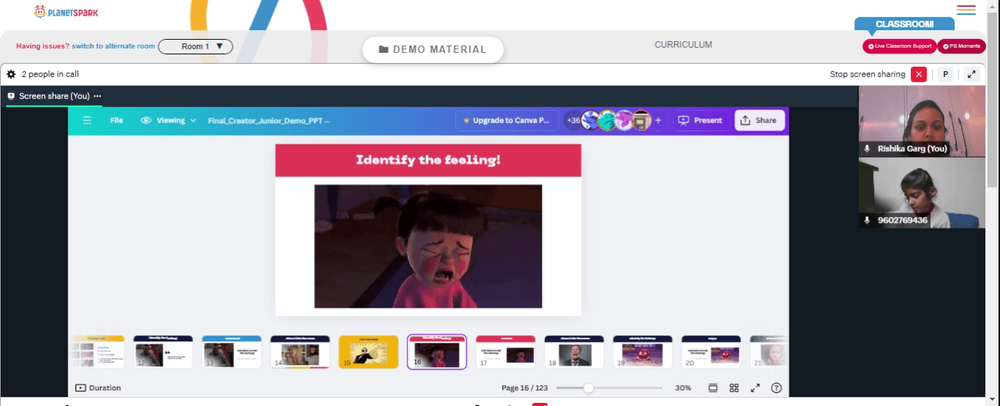
Task: Select the CLASSROOM tab
Action: tap(904, 24)
